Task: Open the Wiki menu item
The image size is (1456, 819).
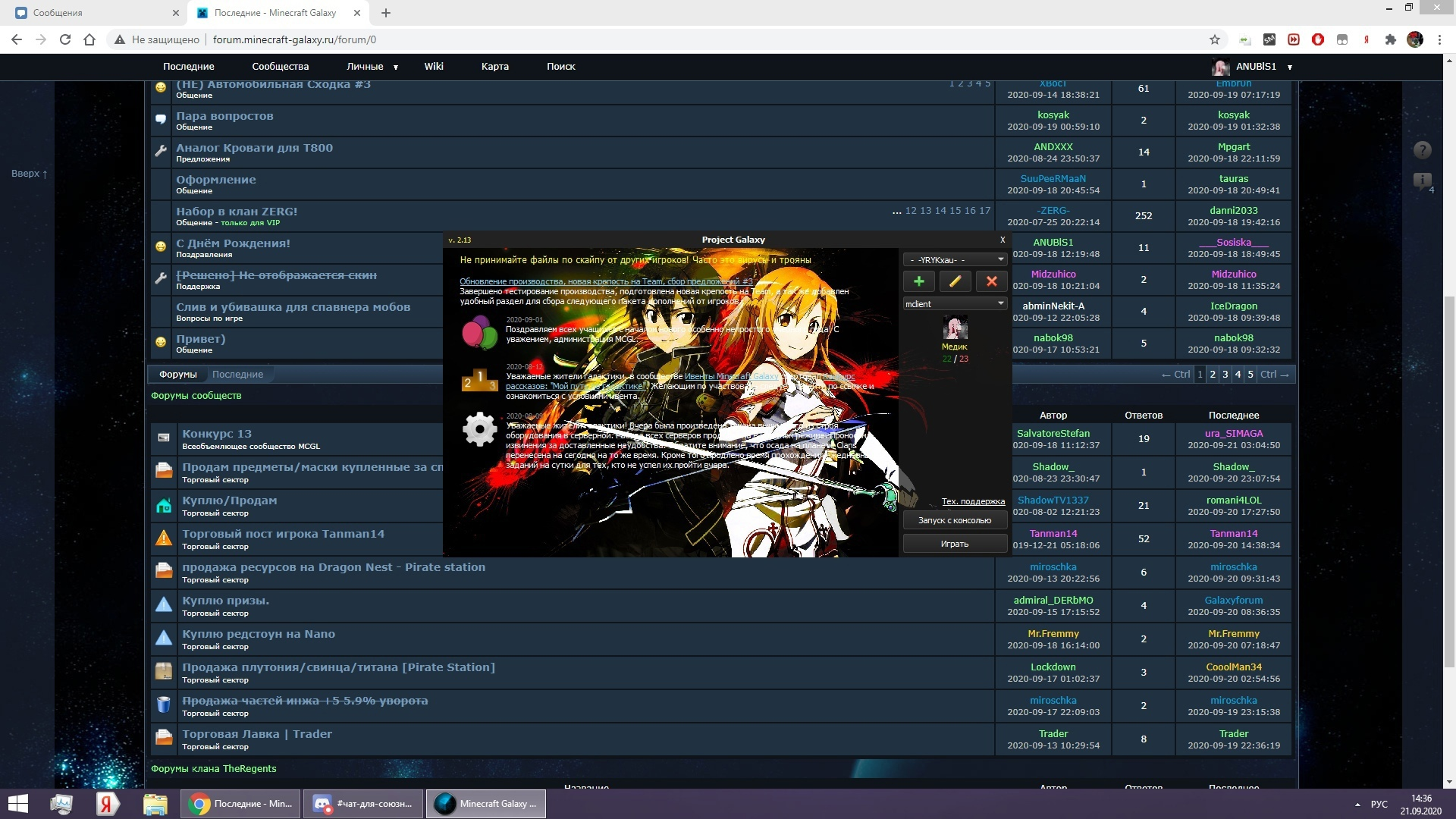Action: (434, 67)
